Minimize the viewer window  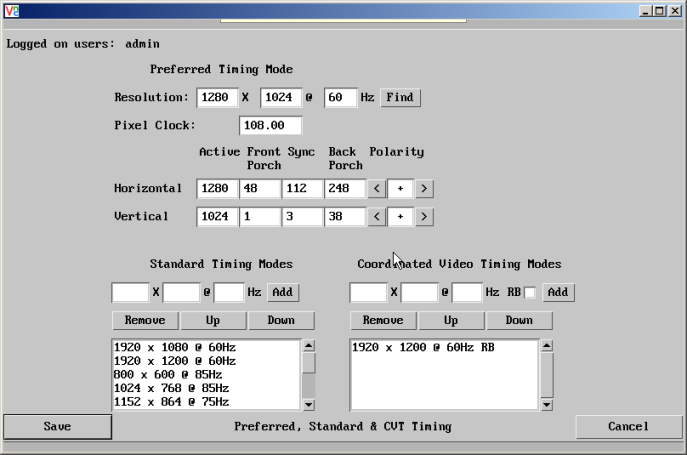(645, 11)
